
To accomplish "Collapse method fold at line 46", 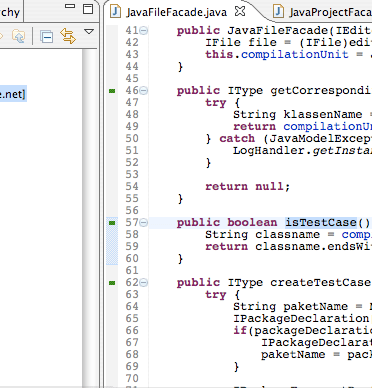I will click(143, 91).
